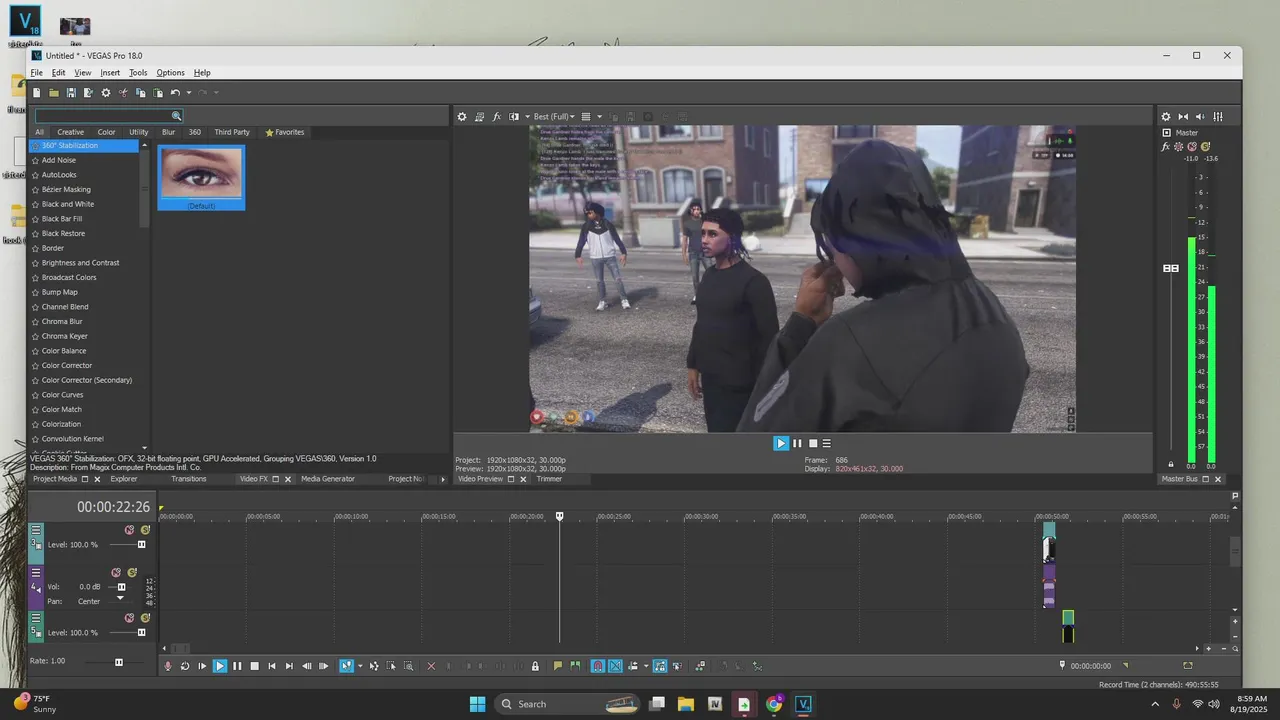Mute video track 3
The image size is (1280, 720).
pos(129,530)
